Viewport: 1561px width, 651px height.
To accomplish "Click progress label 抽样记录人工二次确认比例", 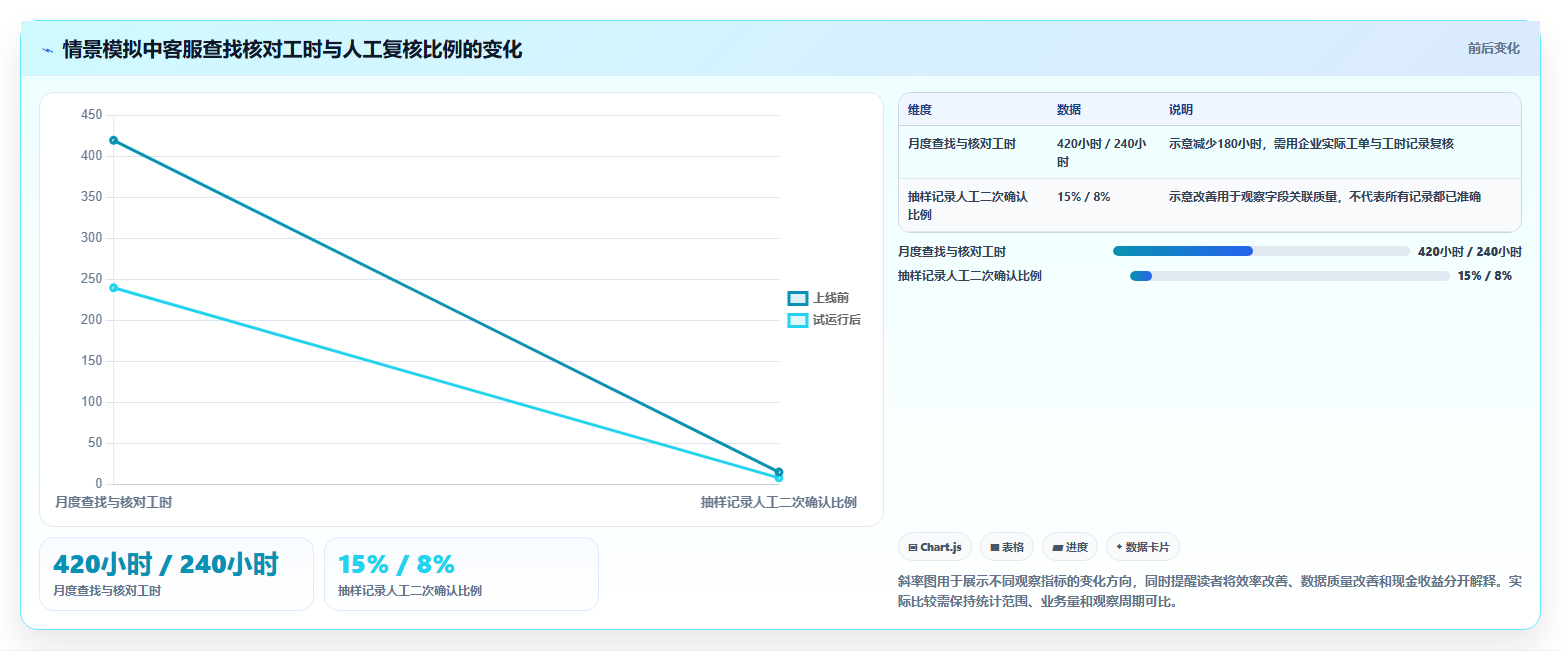I will (x=970, y=276).
